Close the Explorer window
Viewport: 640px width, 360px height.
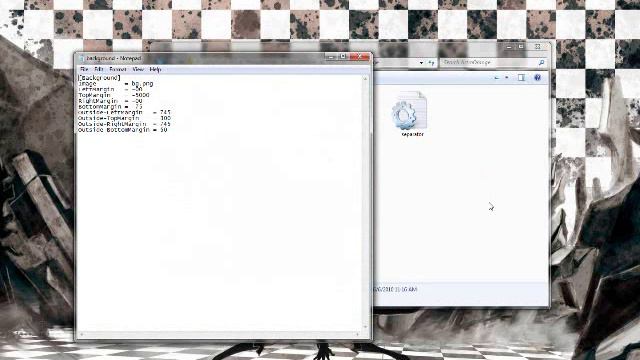pos(537,47)
